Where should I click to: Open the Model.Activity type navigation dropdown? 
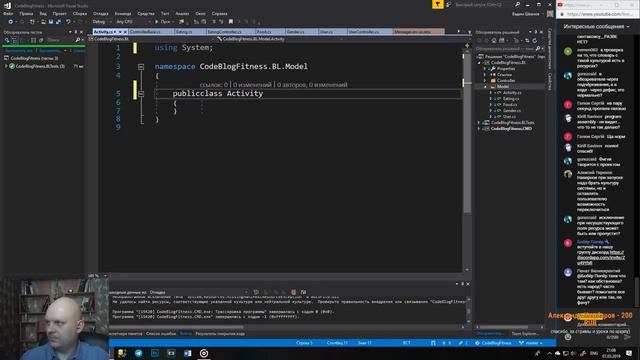pos(279,39)
